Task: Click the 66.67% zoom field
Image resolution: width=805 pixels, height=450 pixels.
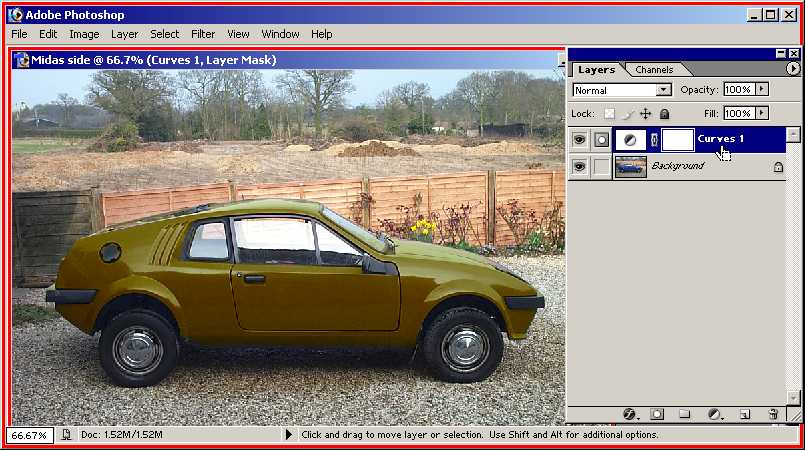Action: pyautogui.click(x=28, y=435)
